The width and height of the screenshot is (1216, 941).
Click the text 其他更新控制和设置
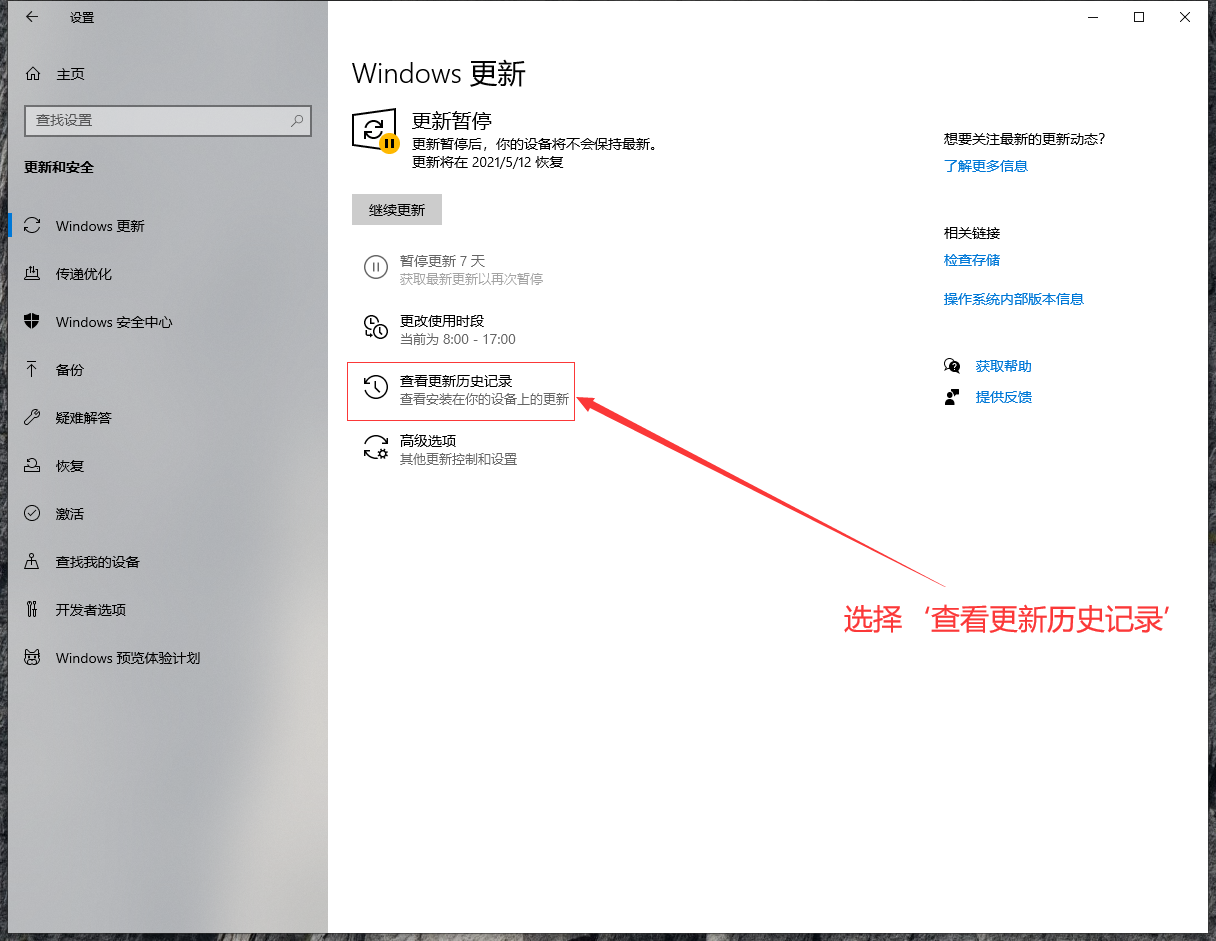(459, 459)
